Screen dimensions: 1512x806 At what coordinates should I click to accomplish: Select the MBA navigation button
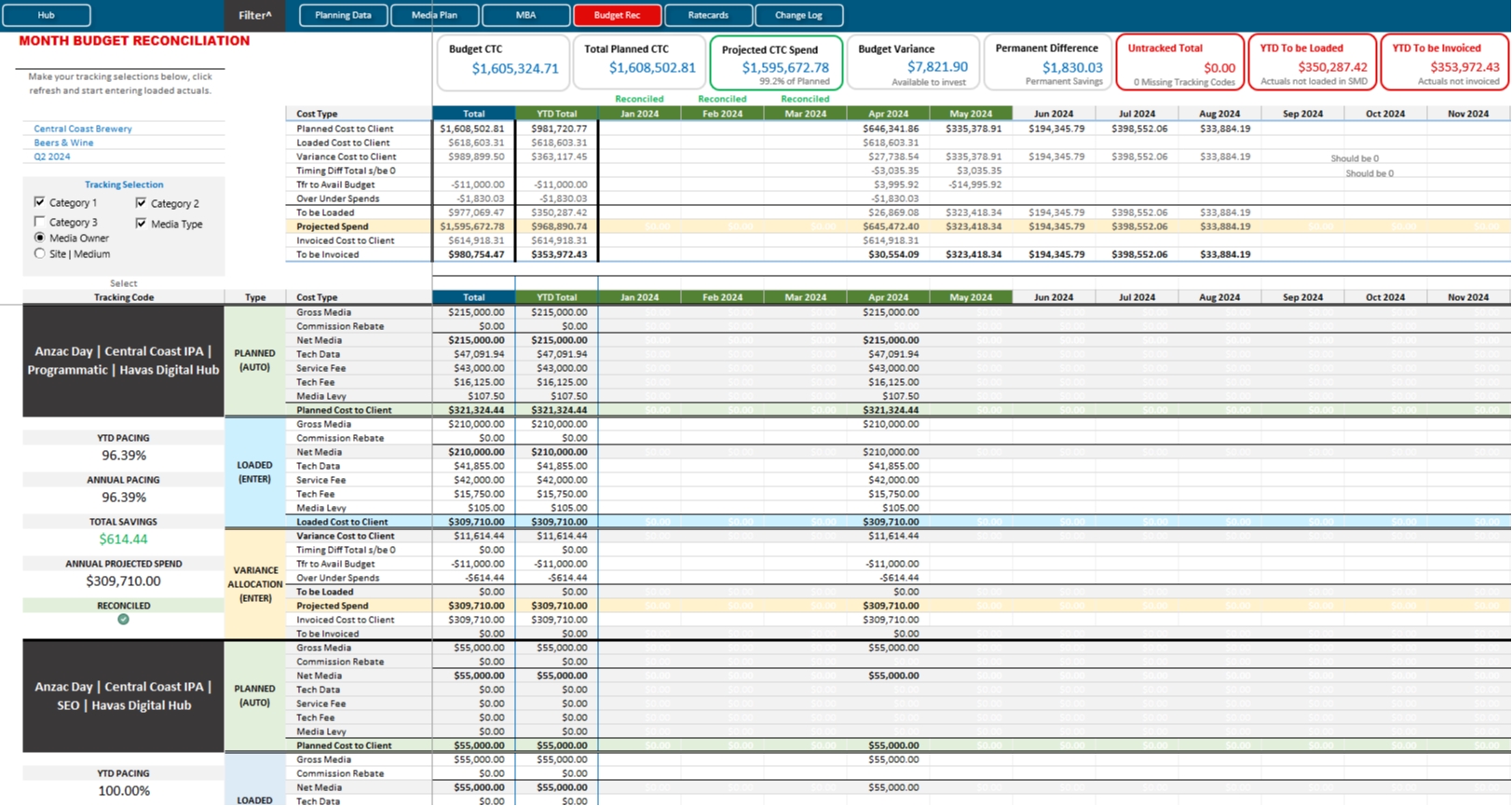pyautogui.click(x=525, y=15)
